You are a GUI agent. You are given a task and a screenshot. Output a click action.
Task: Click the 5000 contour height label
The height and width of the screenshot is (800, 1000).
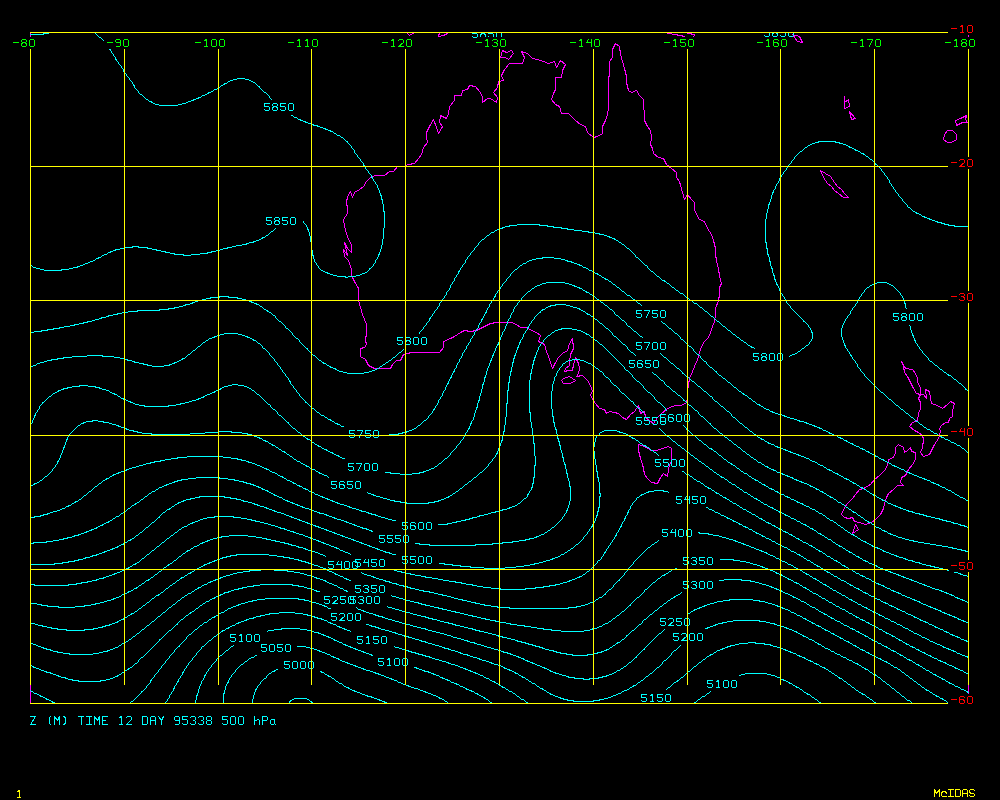pyautogui.click(x=298, y=665)
